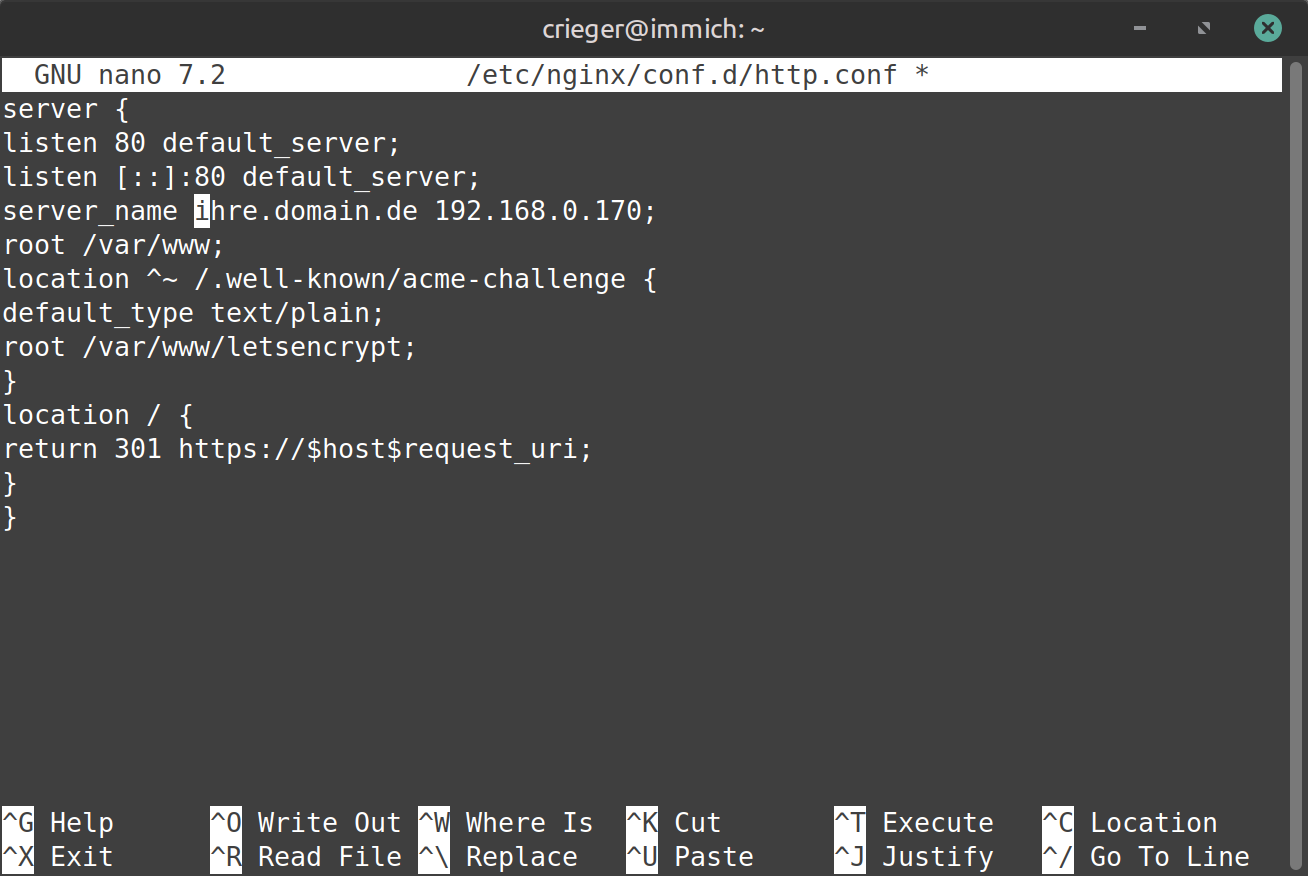
Task: Click the crieger@immich title bar
Action: coord(654,29)
